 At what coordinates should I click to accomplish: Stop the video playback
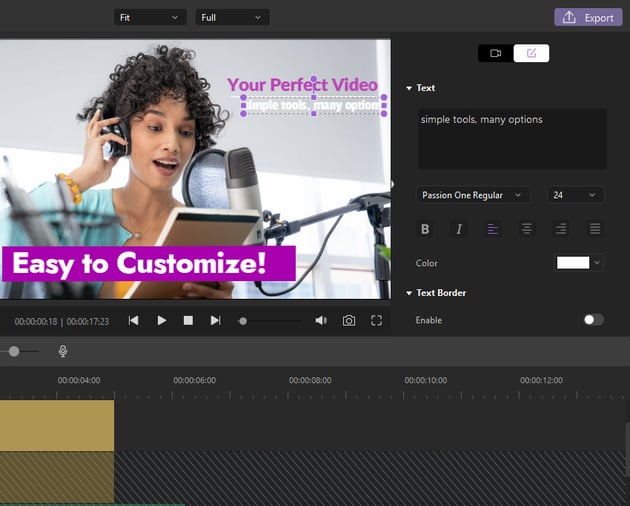coord(188,320)
